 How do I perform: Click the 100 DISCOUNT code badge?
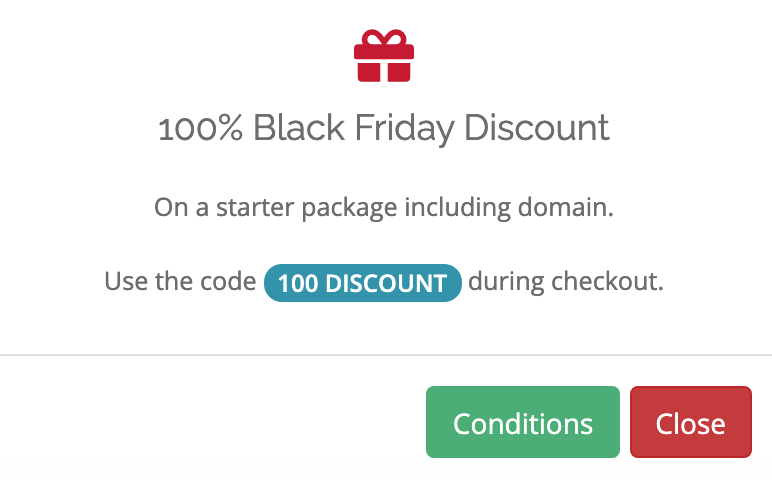click(363, 283)
